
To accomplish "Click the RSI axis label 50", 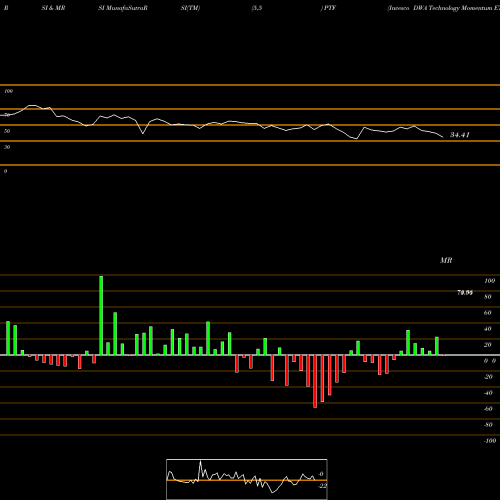I will (7, 131).
